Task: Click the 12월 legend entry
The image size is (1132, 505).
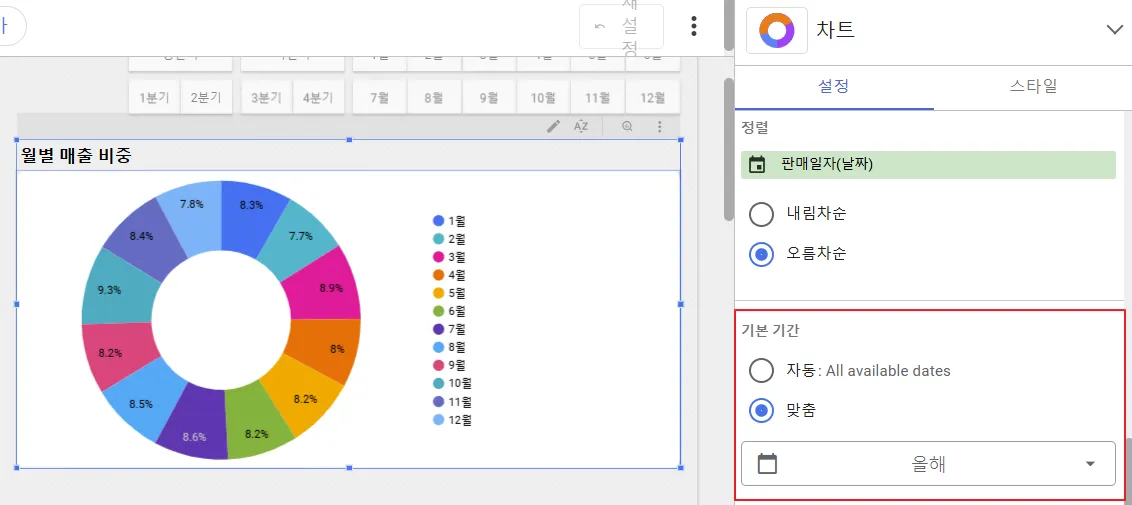Action: point(453,419)
